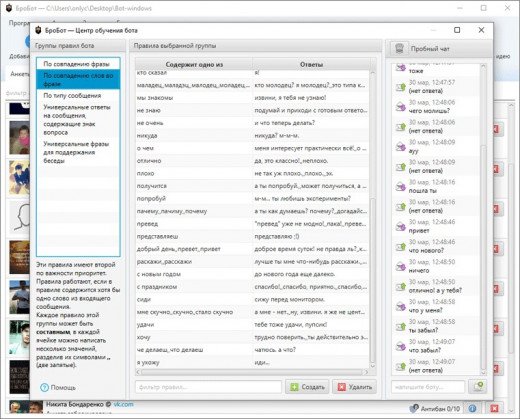Click the envelope icon beside the 'ауу' message
The height and width of the screenshot is (419, 520).
coord(400,147)
